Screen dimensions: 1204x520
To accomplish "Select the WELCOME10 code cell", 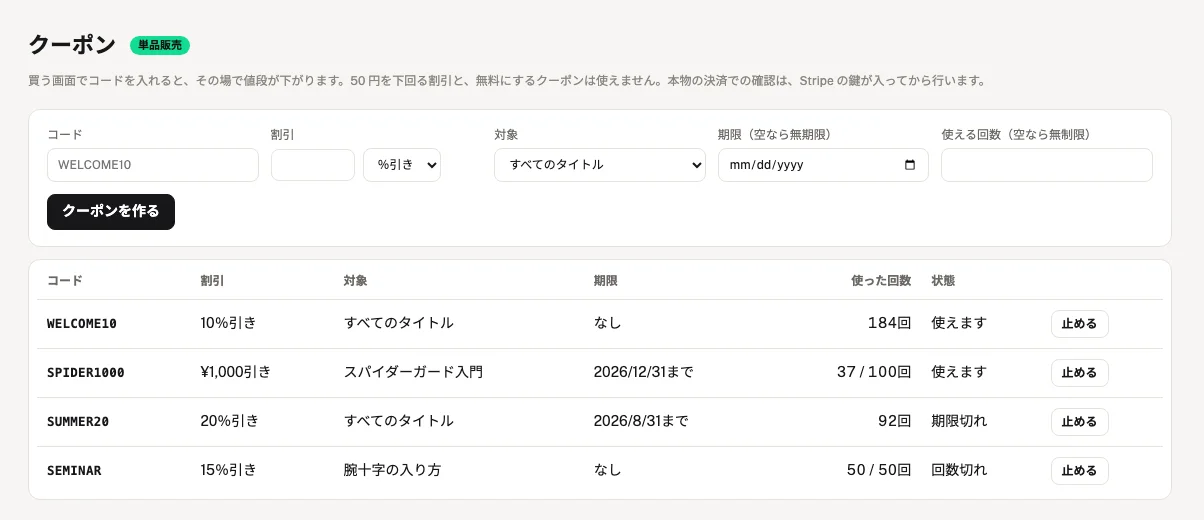I will tap(82, 324).
